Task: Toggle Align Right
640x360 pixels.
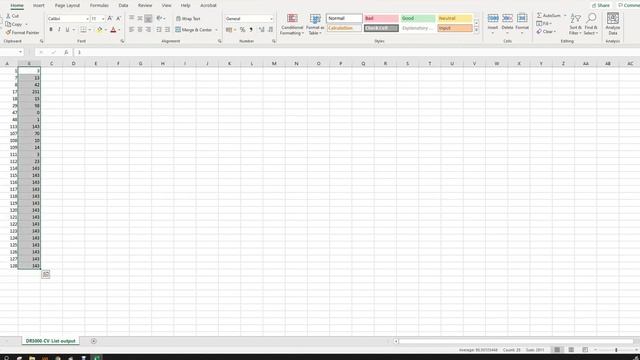Action: click(x=148, y=30)
